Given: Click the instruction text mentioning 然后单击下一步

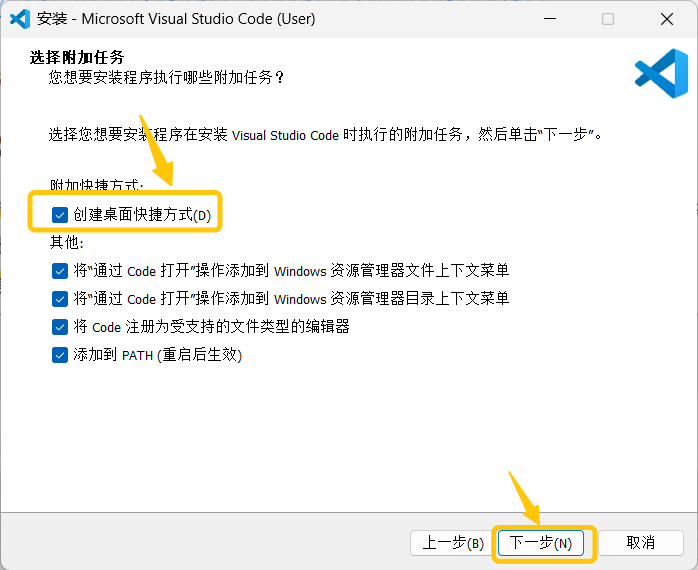Looking at the screenshot, I should tap(326, 135).
